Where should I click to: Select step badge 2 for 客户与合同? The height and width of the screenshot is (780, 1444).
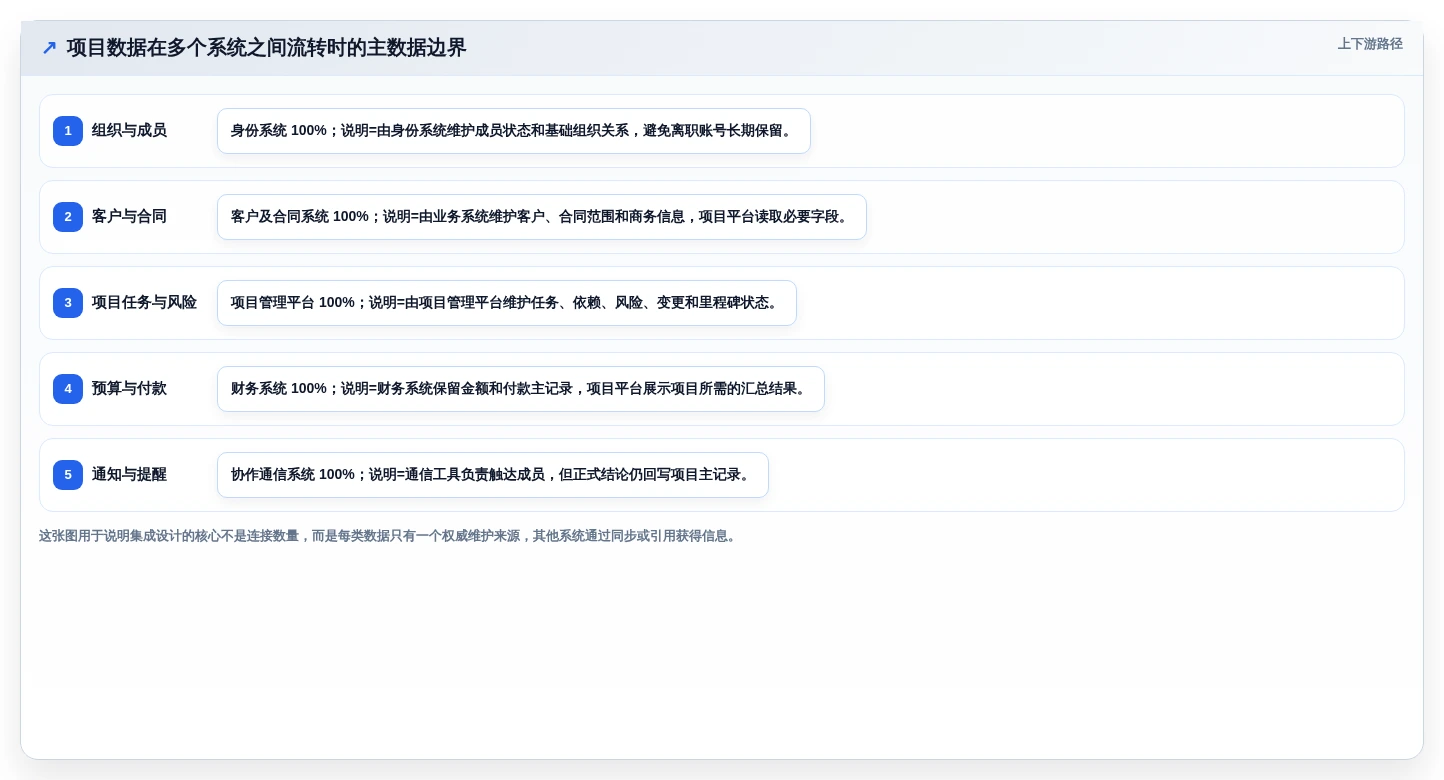pyautogui.click(x=68, y=217)
